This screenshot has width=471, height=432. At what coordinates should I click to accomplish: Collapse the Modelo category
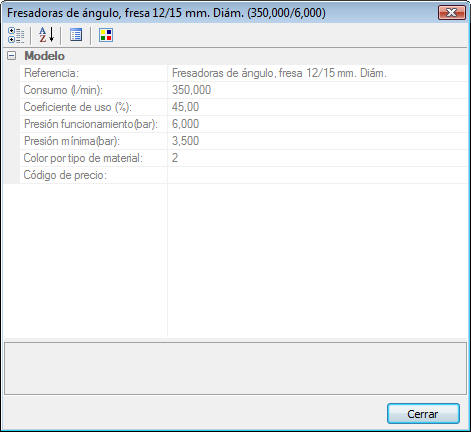click(11, 56)
